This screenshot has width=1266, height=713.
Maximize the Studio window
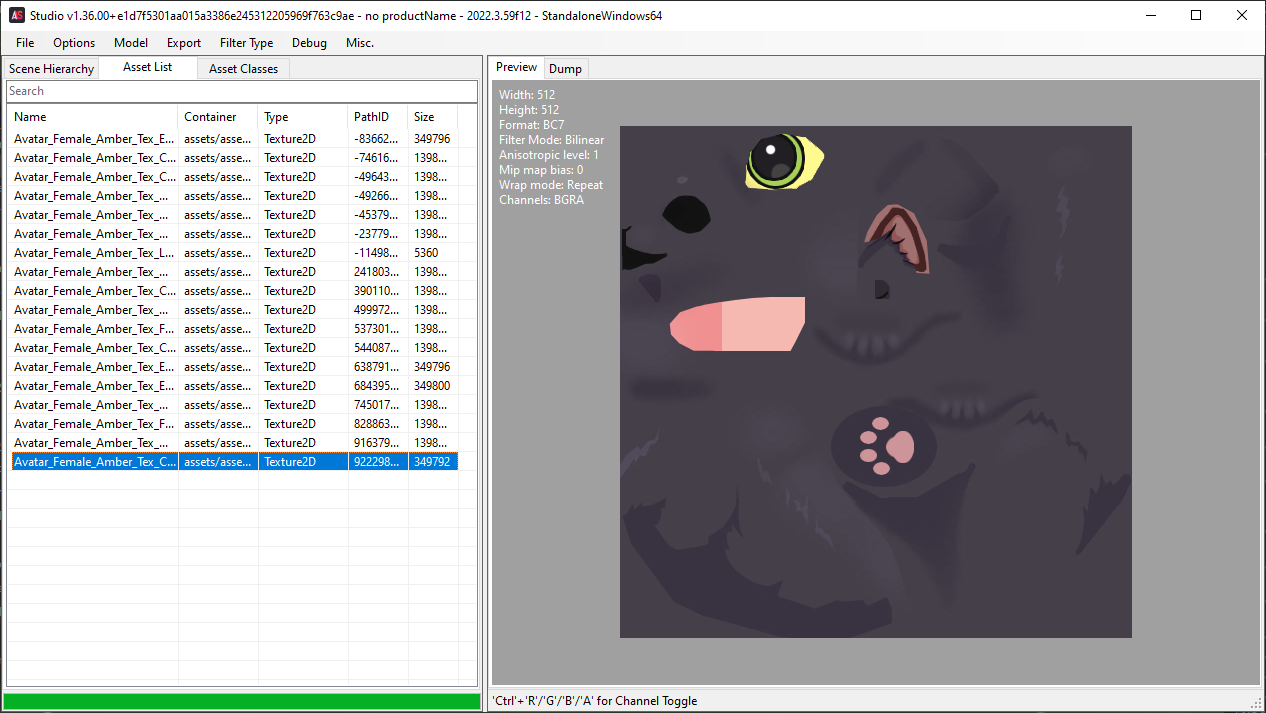pos(1197,15)
